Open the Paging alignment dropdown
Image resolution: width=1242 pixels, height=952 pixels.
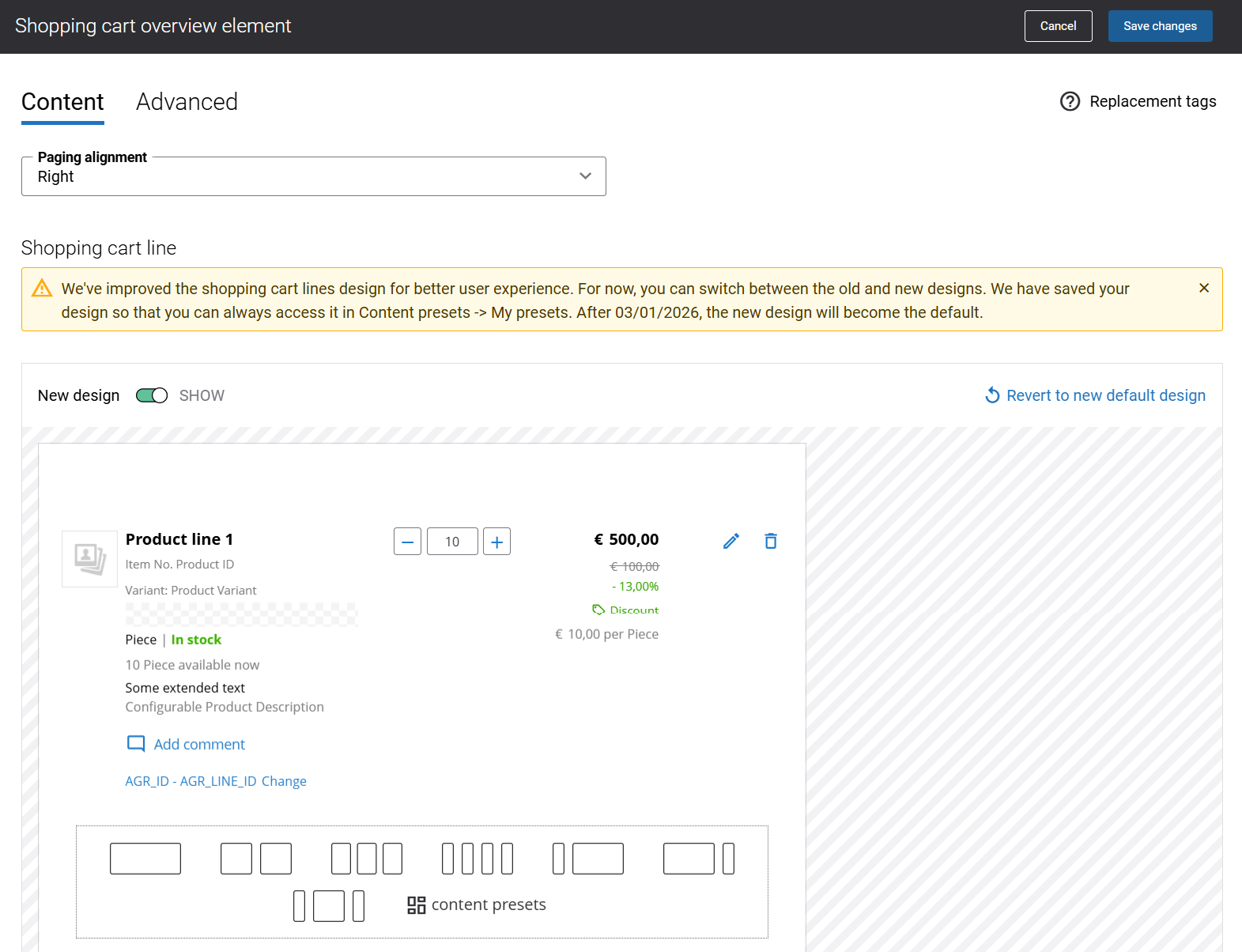pyautogui.click(x=313, y=176)
